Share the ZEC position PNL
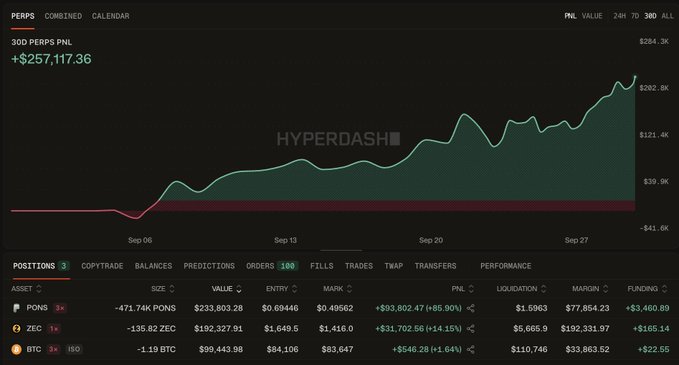Viewport: 679px width, 365px height. tap(471, 329)
